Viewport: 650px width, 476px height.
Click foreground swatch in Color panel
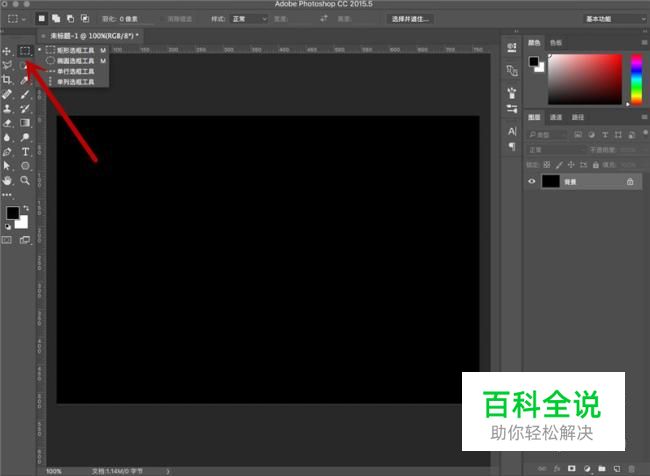coord(534,61)
